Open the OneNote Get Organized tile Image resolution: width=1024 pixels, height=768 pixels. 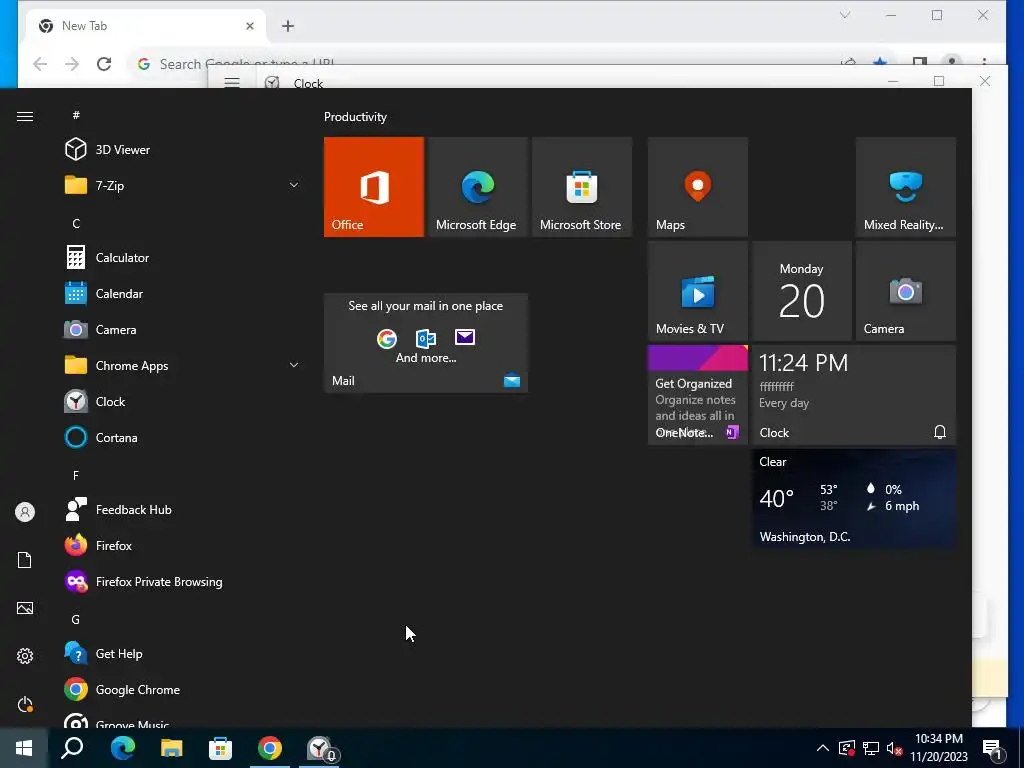(x=697, y=395)
